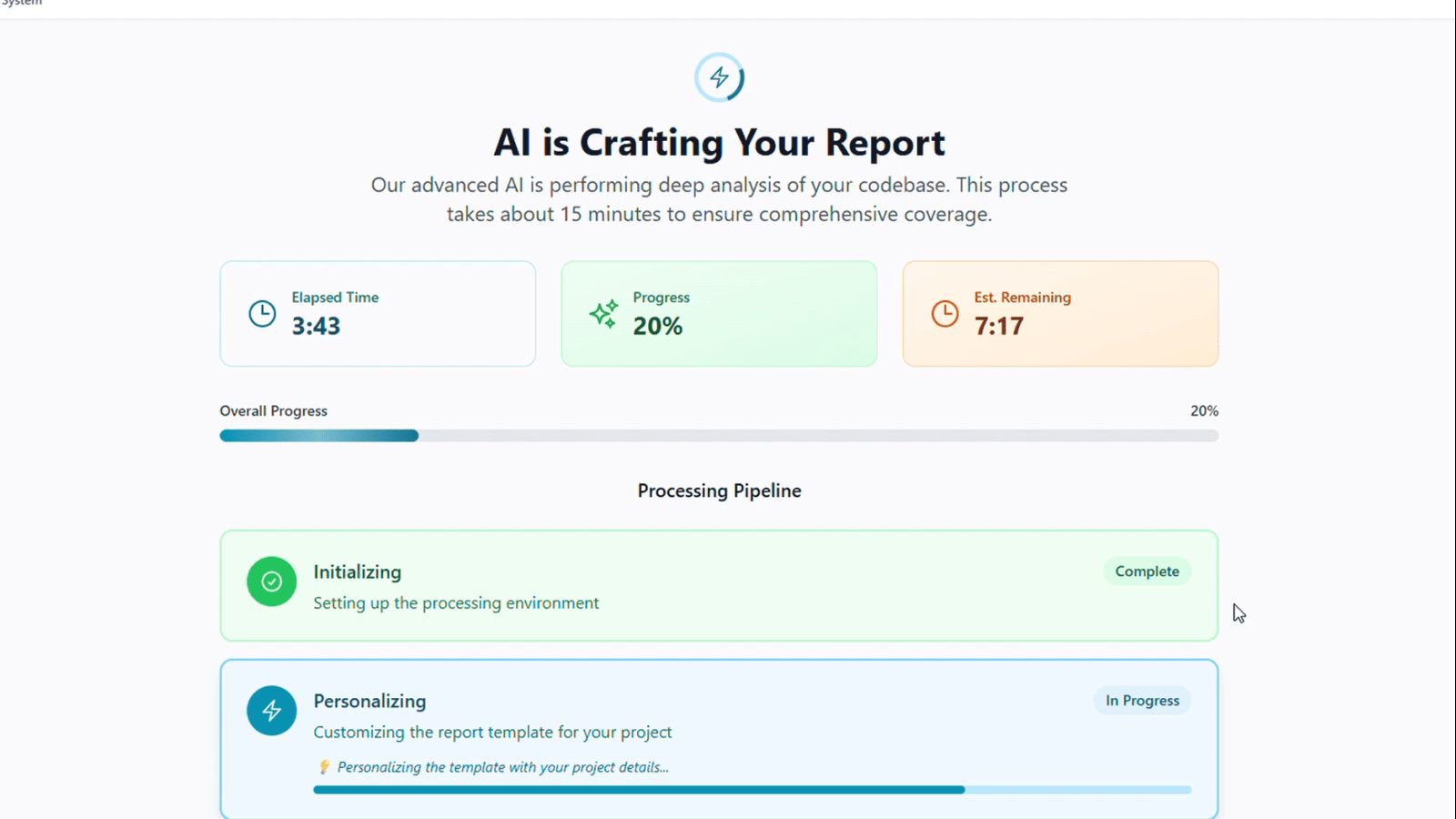Viewport: 1456px width, 819px height.
Task: Click the Personalizing step title
Action: tap(369, 701)
